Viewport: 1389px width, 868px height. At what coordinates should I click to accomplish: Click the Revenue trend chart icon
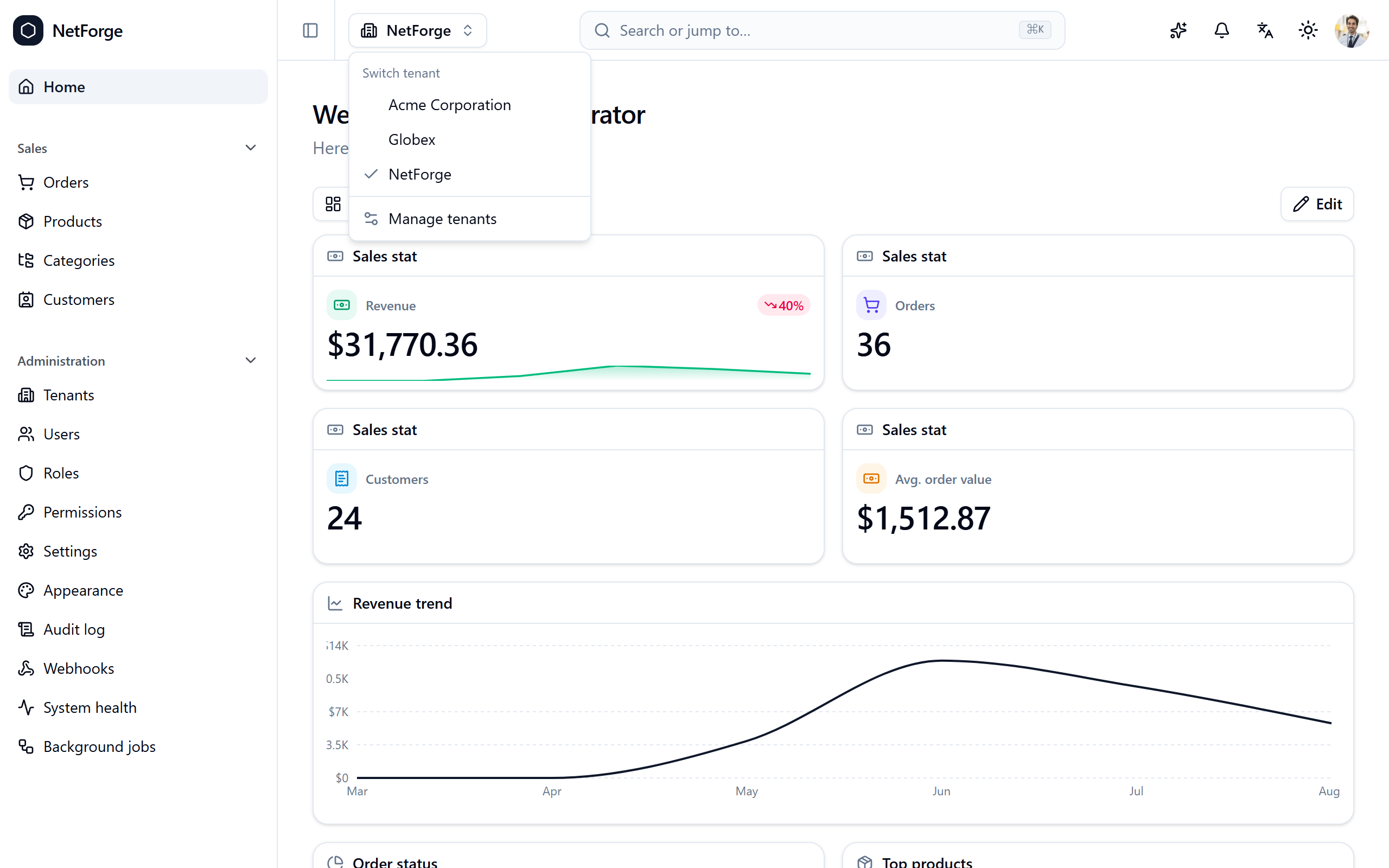(335, 603)
